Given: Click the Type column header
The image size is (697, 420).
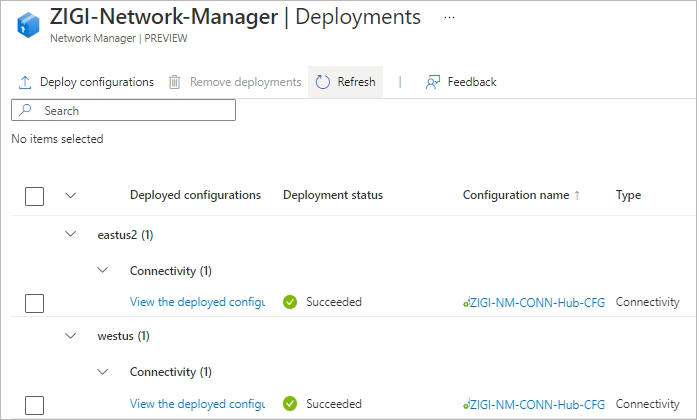Looking at the screenshot, I should [x=628, y=195].
